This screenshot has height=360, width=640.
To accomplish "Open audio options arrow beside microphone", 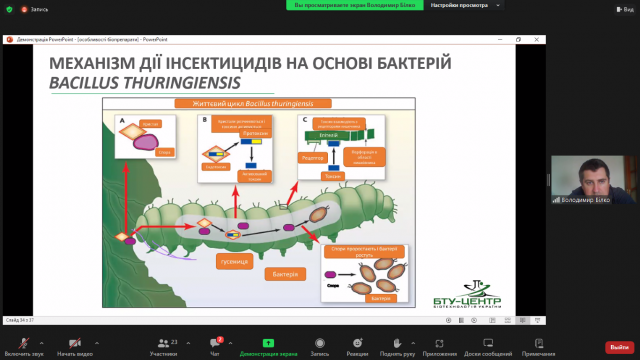I will click(42, 343).
